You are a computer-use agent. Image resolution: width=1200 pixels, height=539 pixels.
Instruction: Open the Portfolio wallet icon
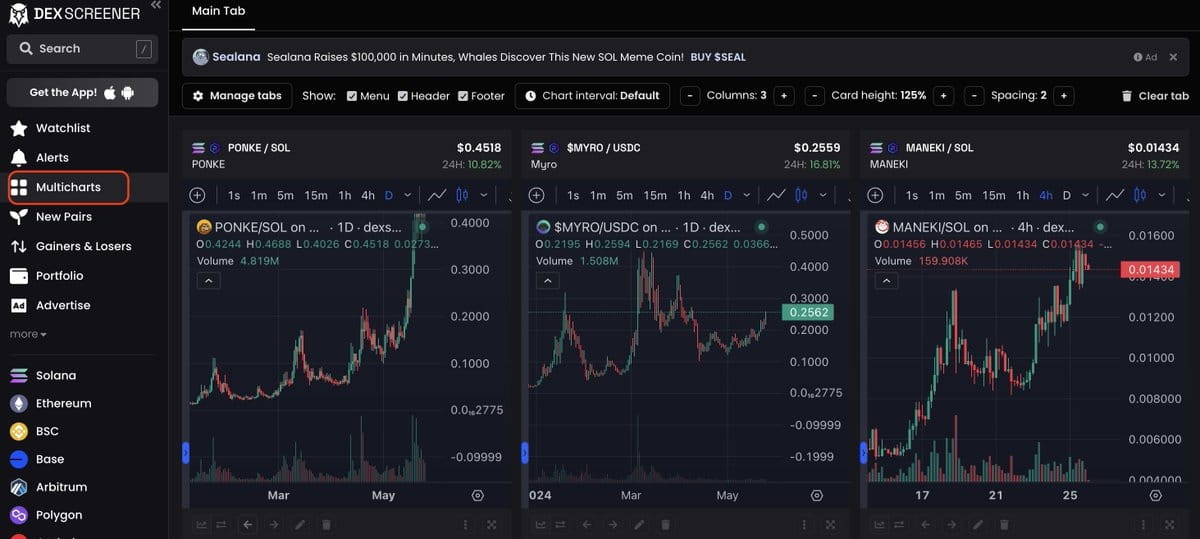(x=18, y=276)
